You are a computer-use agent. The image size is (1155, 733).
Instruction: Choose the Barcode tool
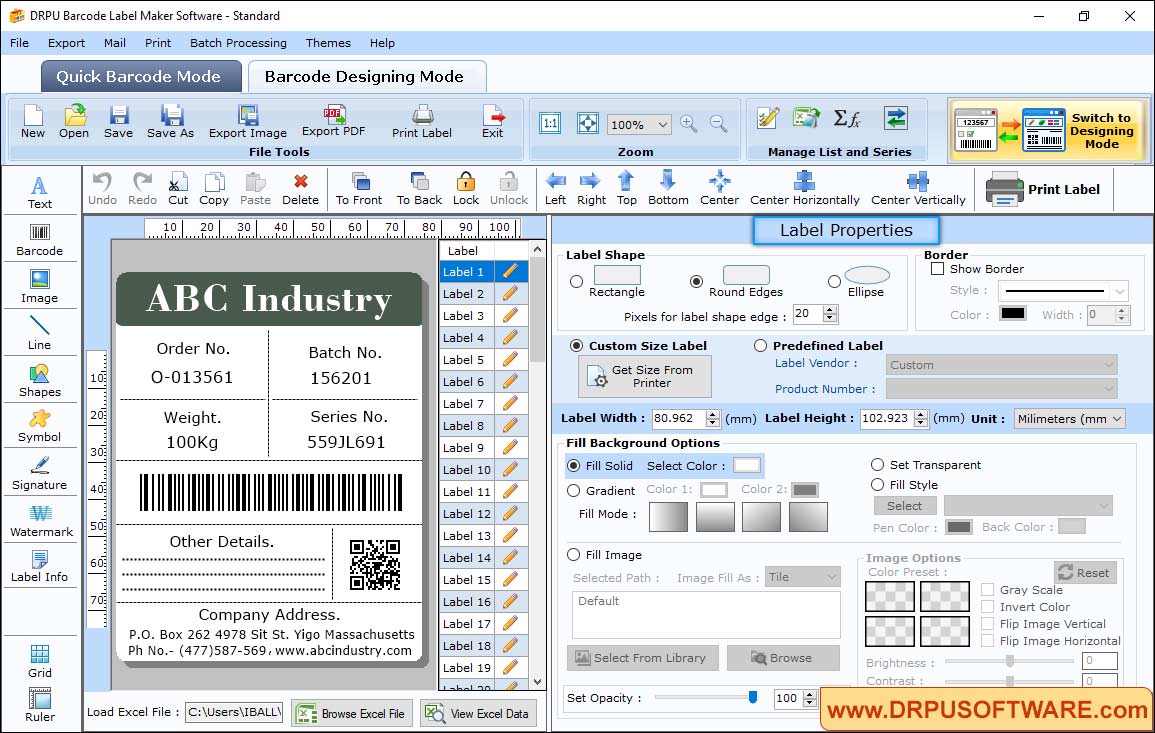tap(40, 240)
